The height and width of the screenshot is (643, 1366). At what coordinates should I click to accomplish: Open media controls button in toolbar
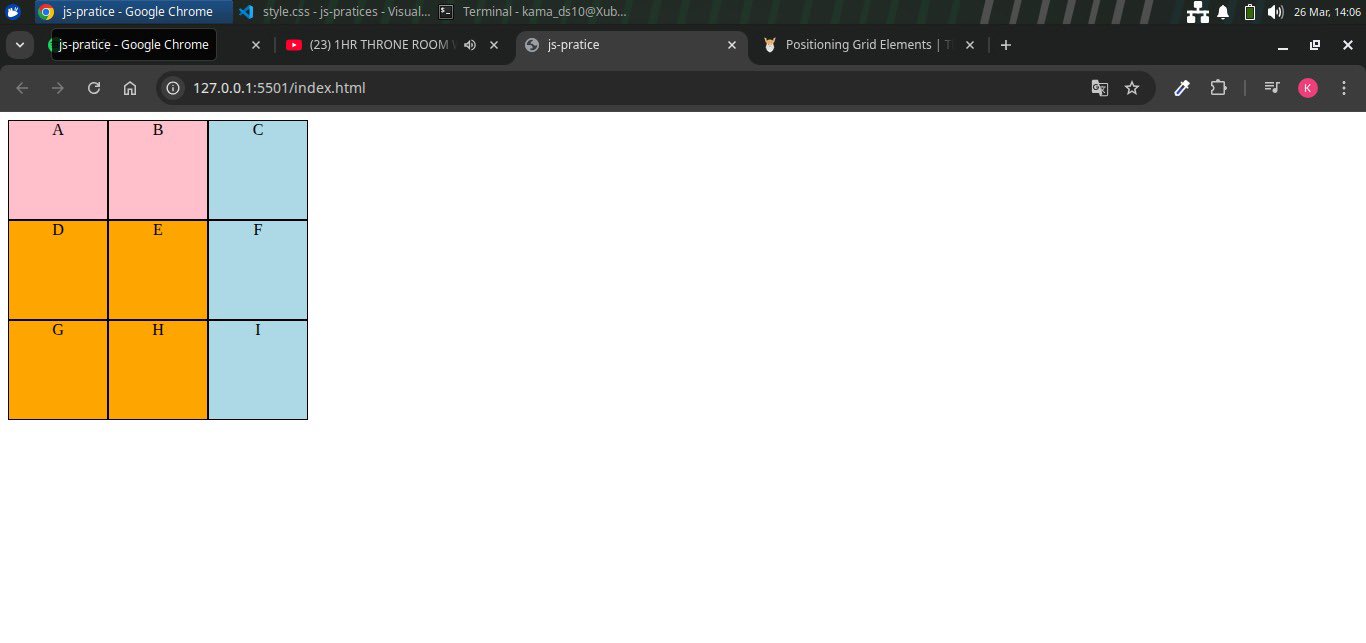[1272, 88]
